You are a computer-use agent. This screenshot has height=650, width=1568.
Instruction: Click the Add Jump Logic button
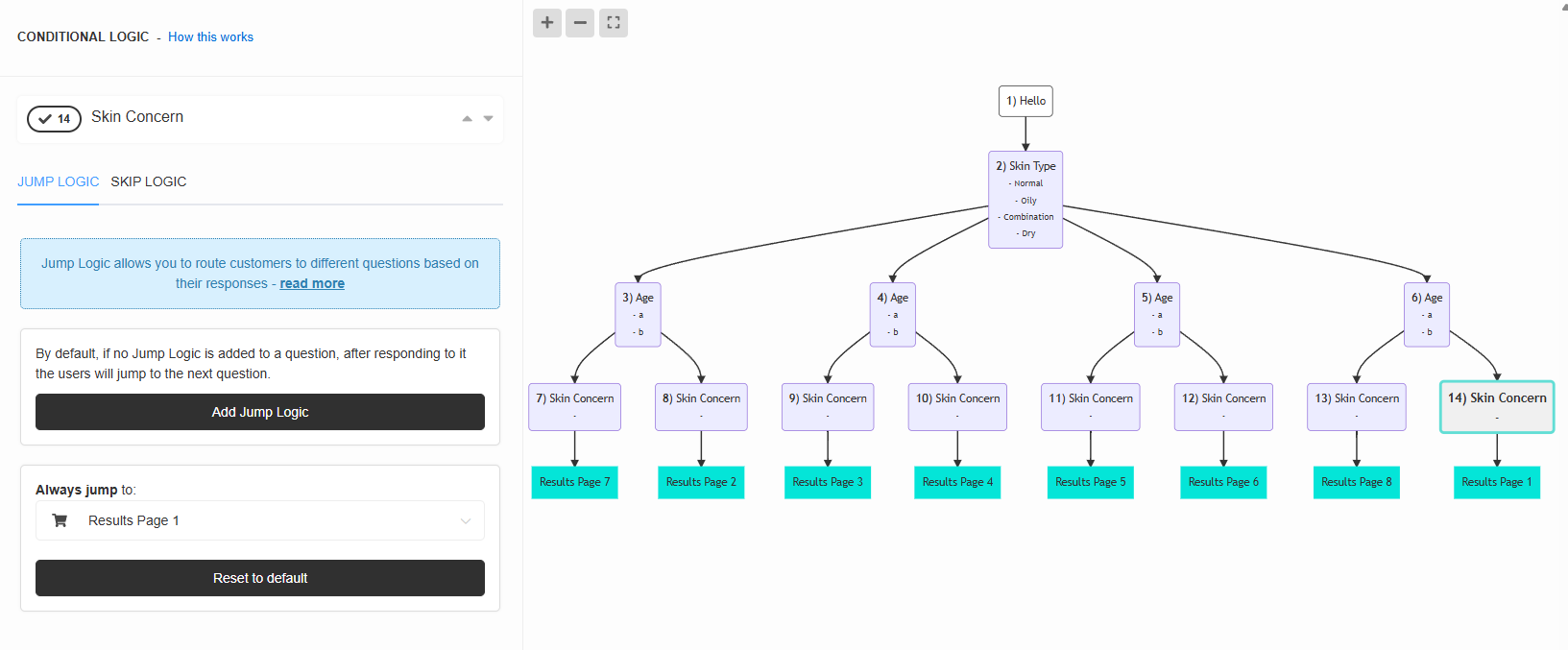[260, 412]
